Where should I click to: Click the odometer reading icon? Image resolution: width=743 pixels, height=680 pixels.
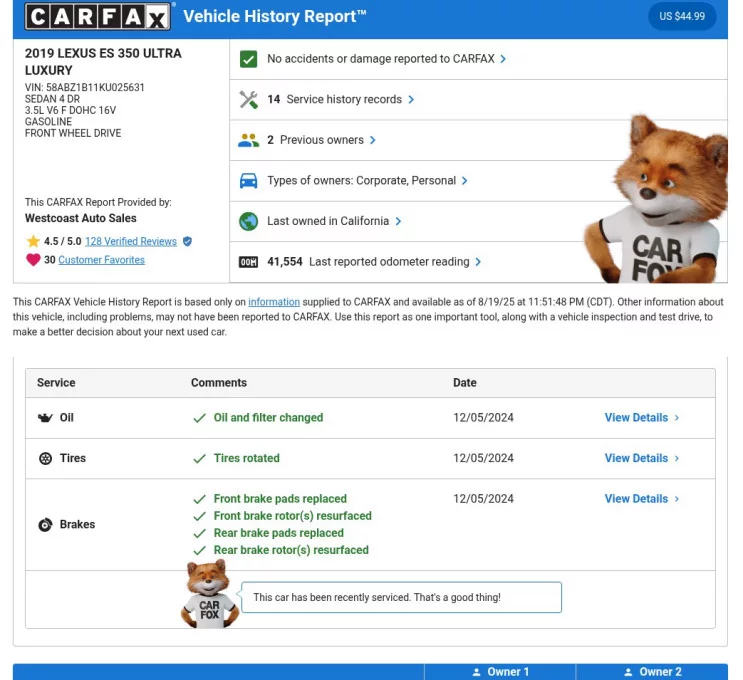pyautogui.click(x=249, y=262)
